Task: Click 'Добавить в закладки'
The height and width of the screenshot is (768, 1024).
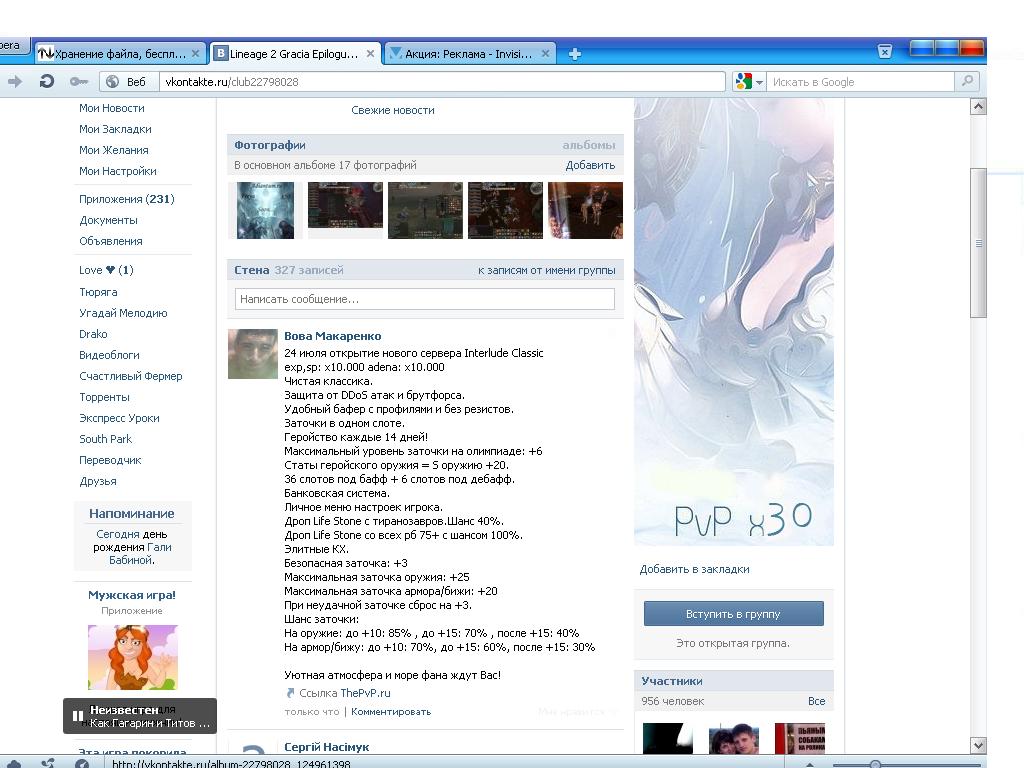Action: point(694,569)
